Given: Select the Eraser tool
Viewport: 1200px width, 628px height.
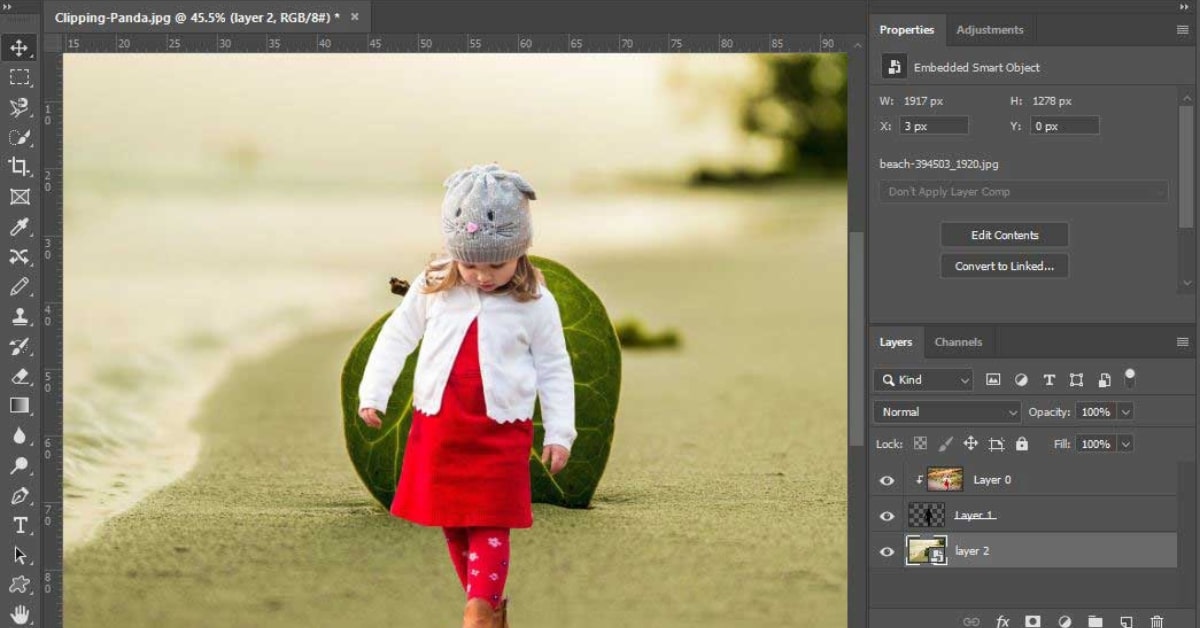Looking at the screenshot, I should (19, 377).
